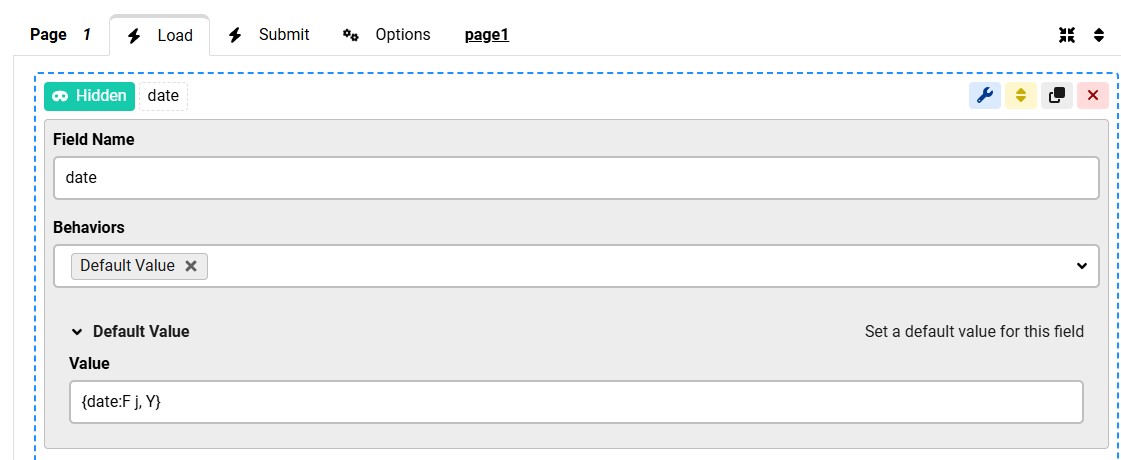Click the Page 1 label

point(60,35)
